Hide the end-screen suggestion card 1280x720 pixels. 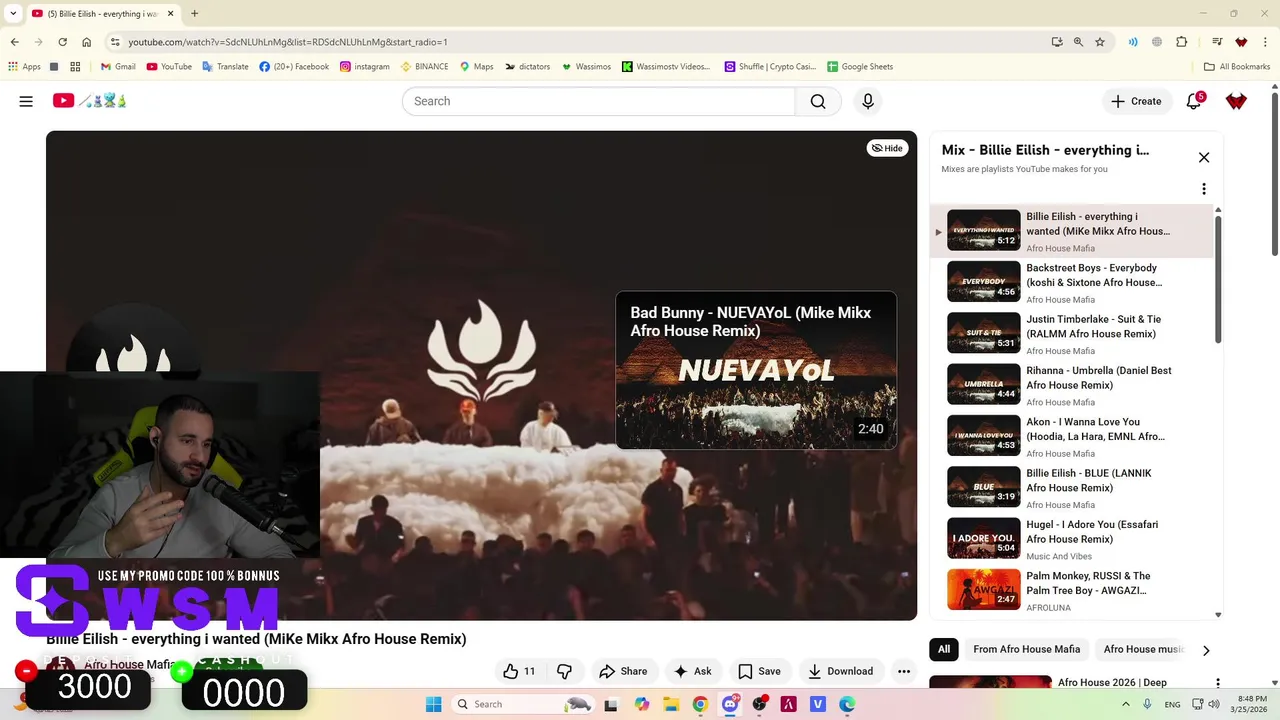[x=887, y=148]
